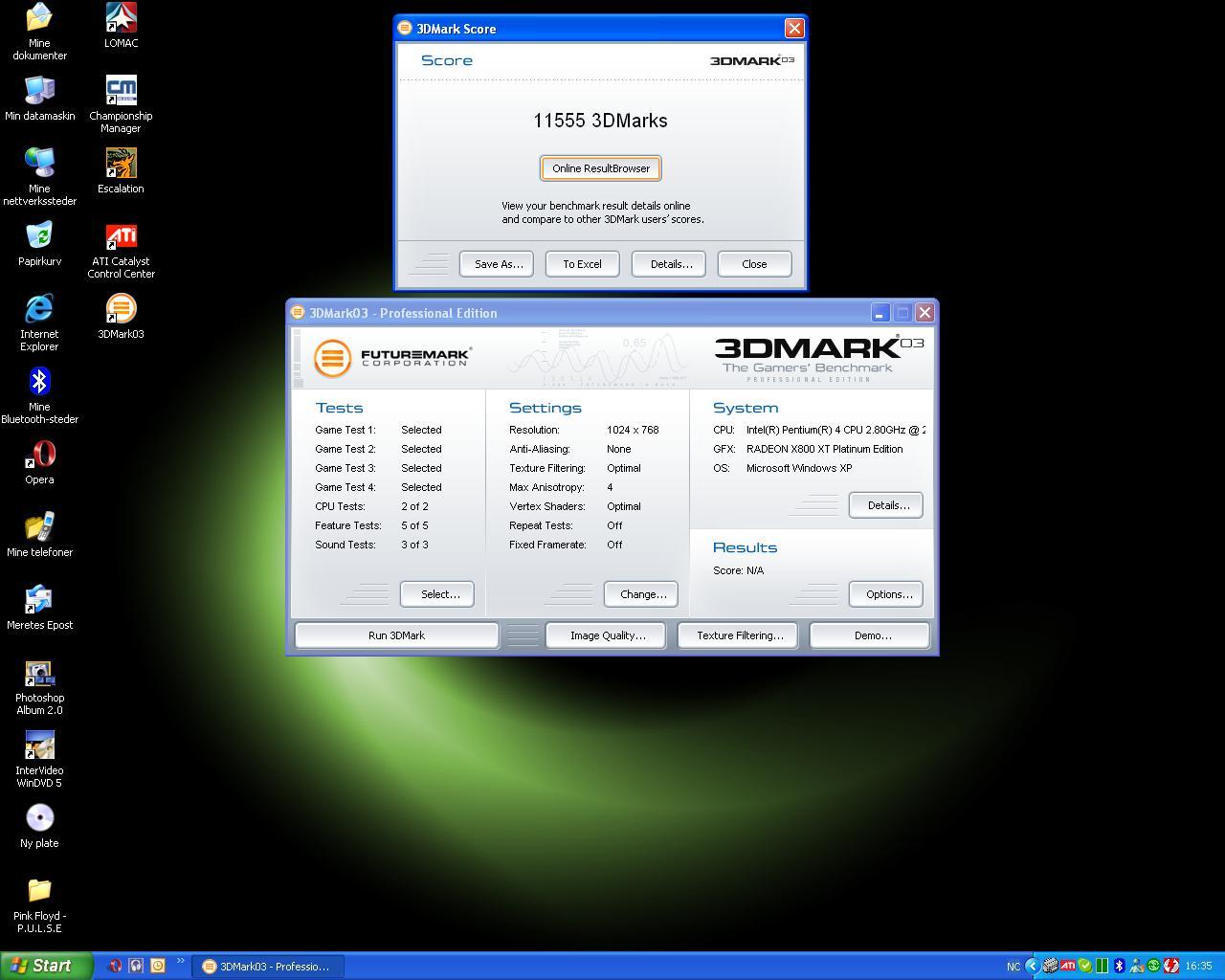The width and height of the screenshot is (1225, 980).
Task: Click the Futuremark Corporation logo
Action: pos(392,358)
